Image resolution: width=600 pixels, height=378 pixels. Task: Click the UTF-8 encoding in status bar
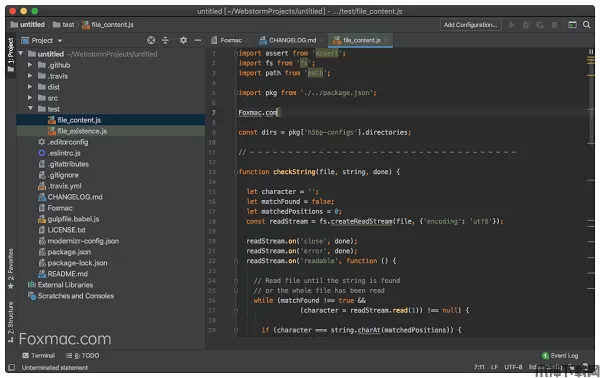pyautogui.click(x=513, y=367)
